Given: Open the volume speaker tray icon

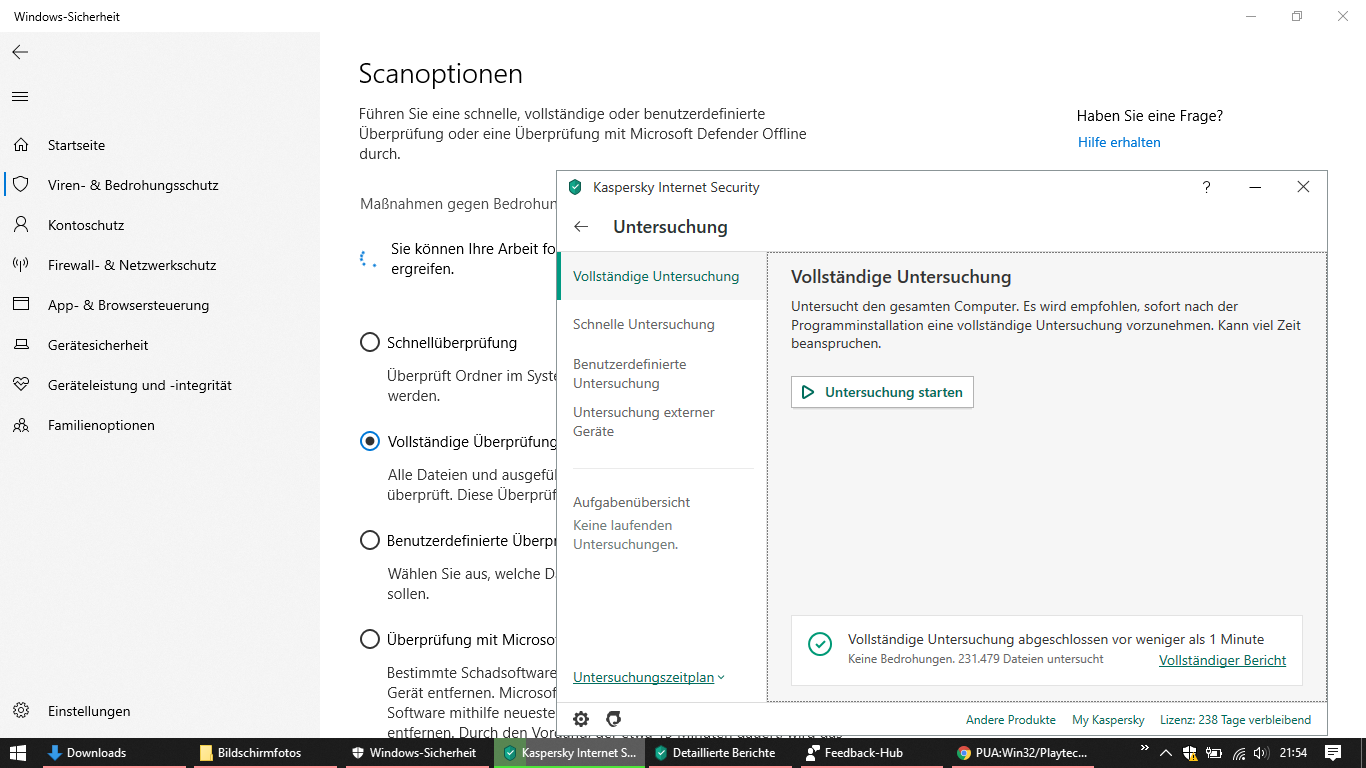Looking at the screenshot, I should pyautogui.click(x=1261, y=753).
